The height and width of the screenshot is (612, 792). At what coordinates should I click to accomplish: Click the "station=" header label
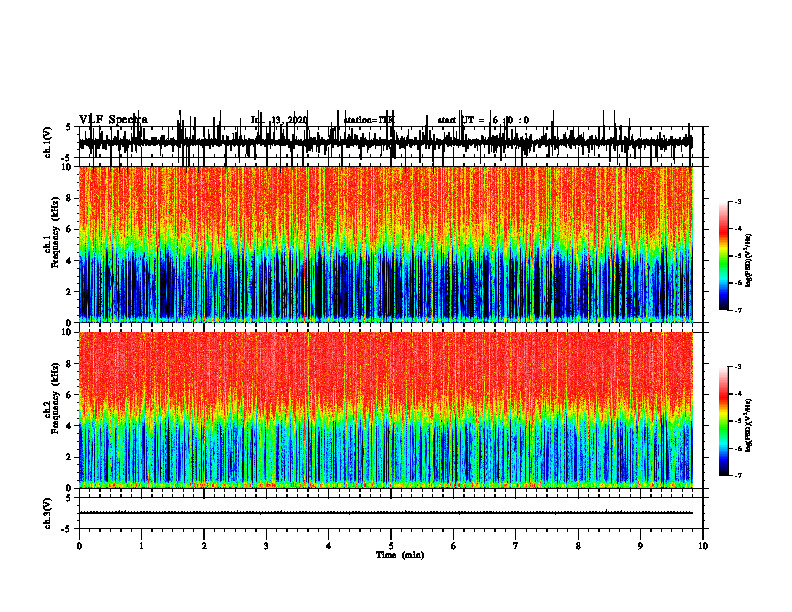click(361, 120)
